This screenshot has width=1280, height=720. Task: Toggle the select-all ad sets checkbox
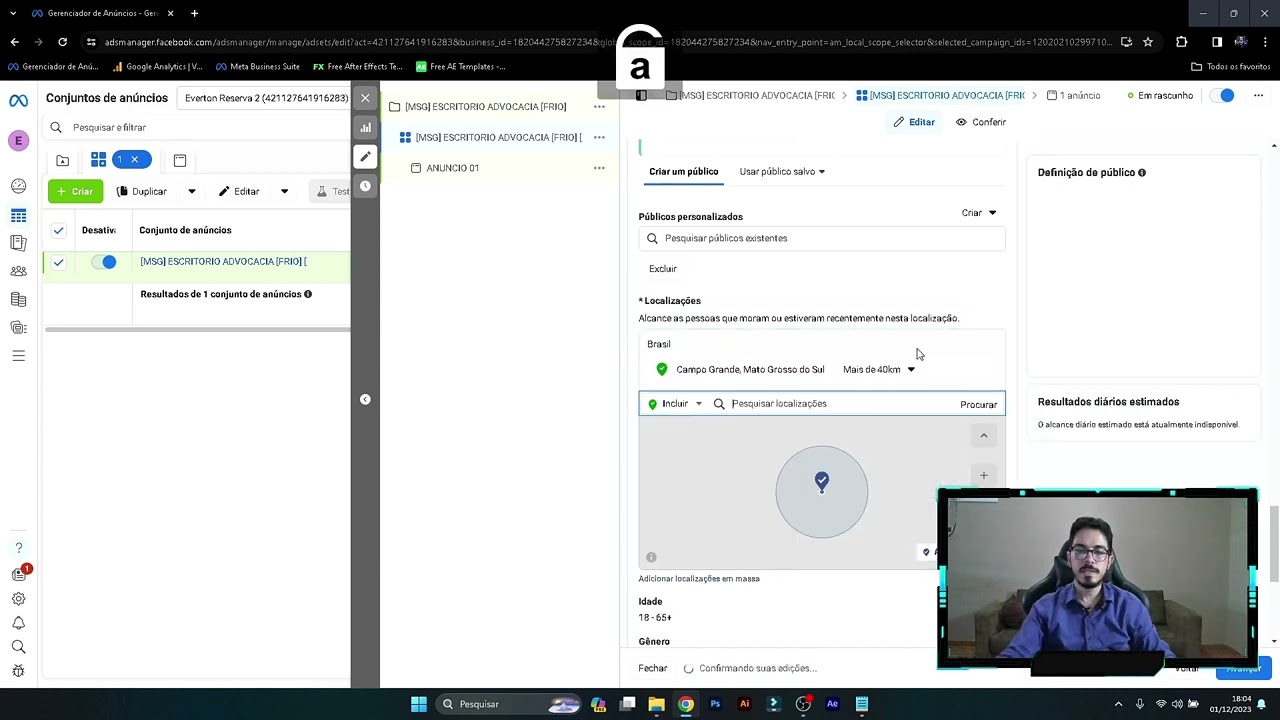click(58, 230)
